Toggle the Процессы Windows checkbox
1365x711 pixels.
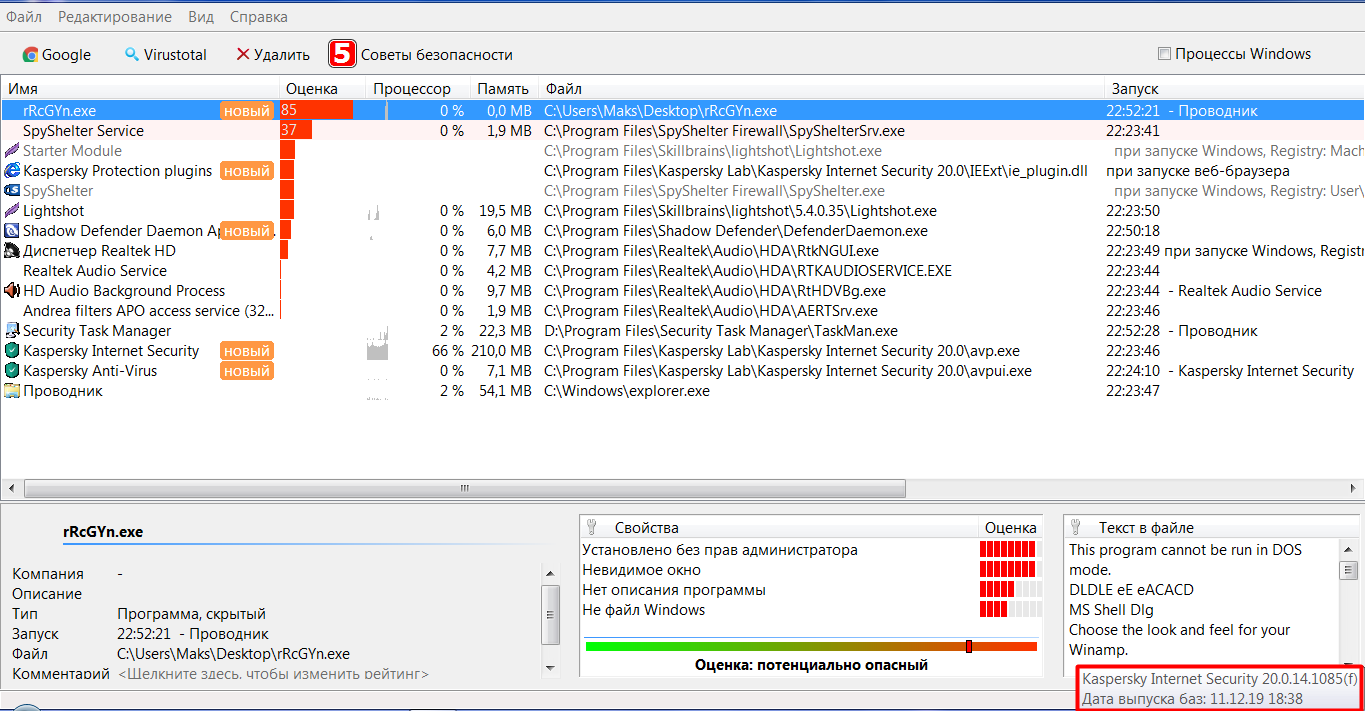pos(1164,54)
